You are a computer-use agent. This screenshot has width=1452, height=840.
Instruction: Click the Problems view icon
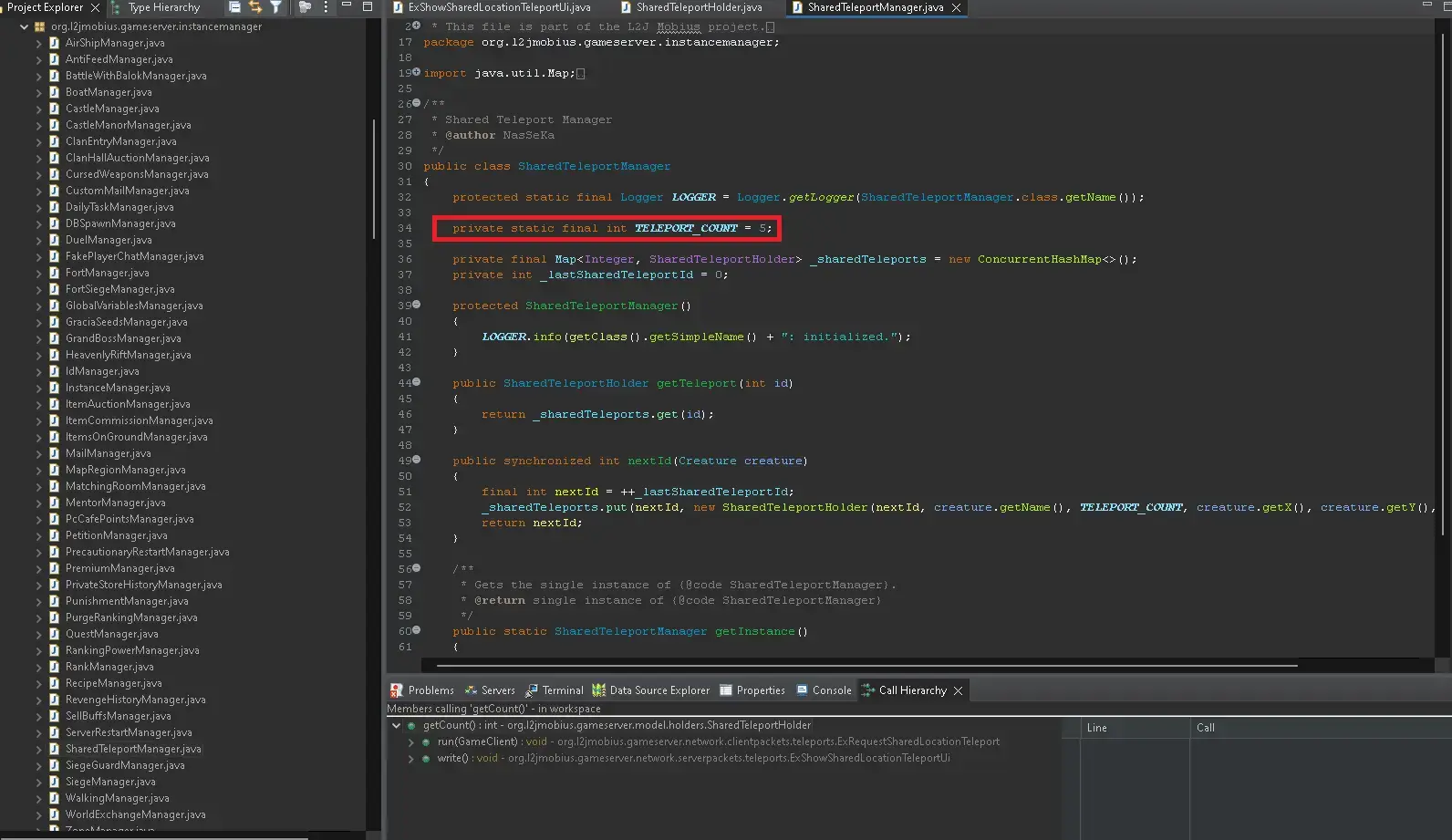tap(397, 690)
